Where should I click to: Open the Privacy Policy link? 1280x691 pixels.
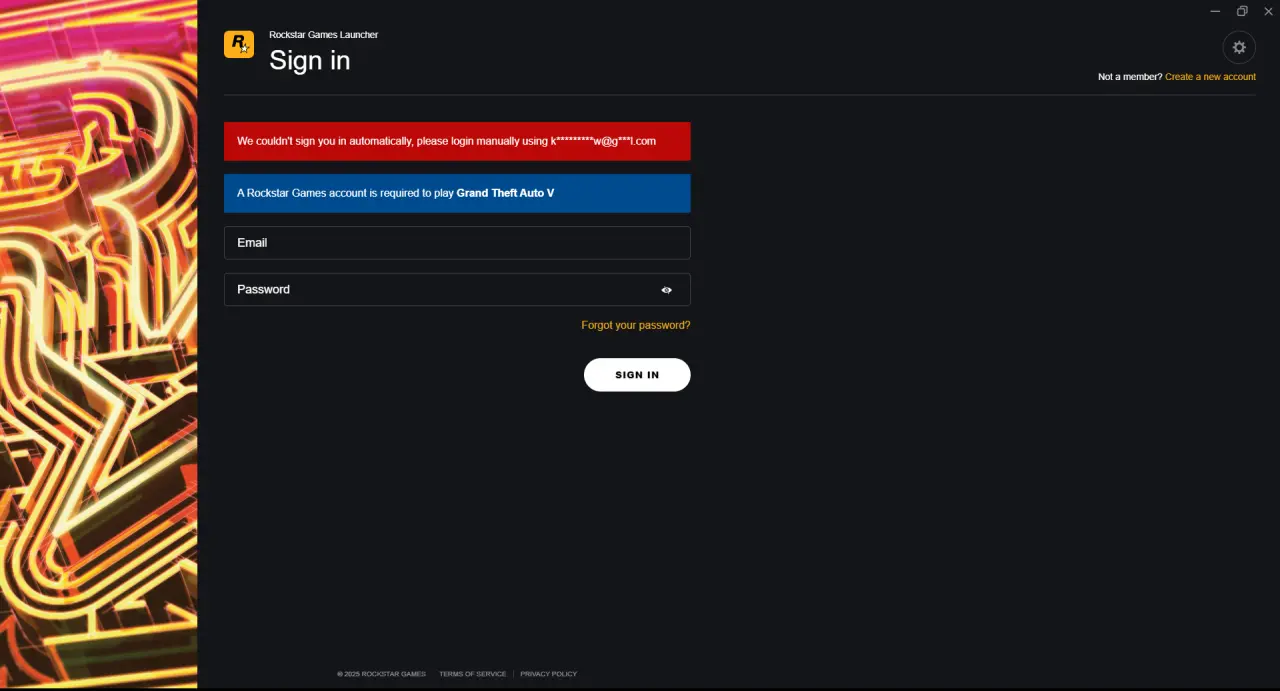548,674
